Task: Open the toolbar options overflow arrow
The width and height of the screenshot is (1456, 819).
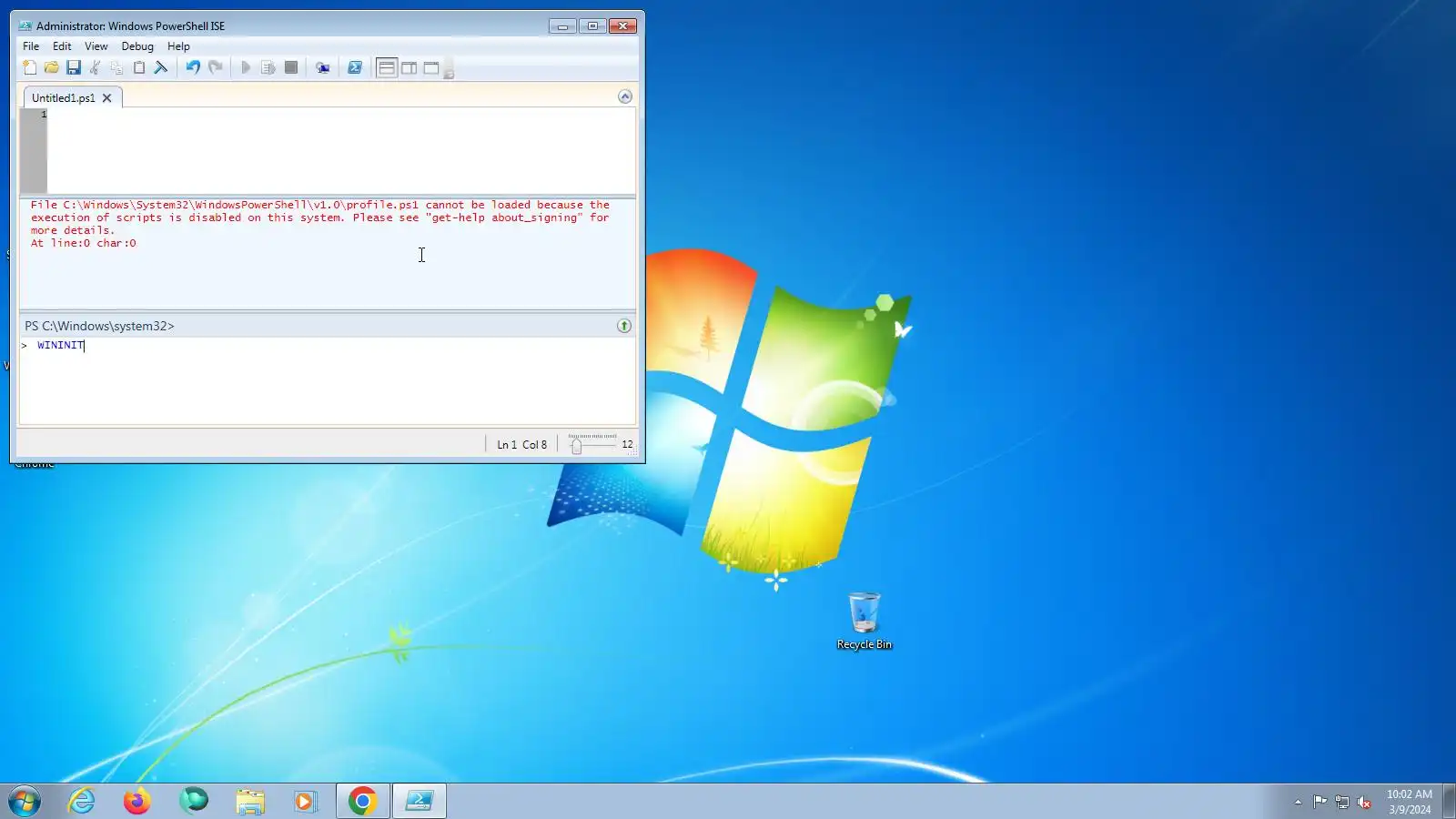Action: coord(449,73)
